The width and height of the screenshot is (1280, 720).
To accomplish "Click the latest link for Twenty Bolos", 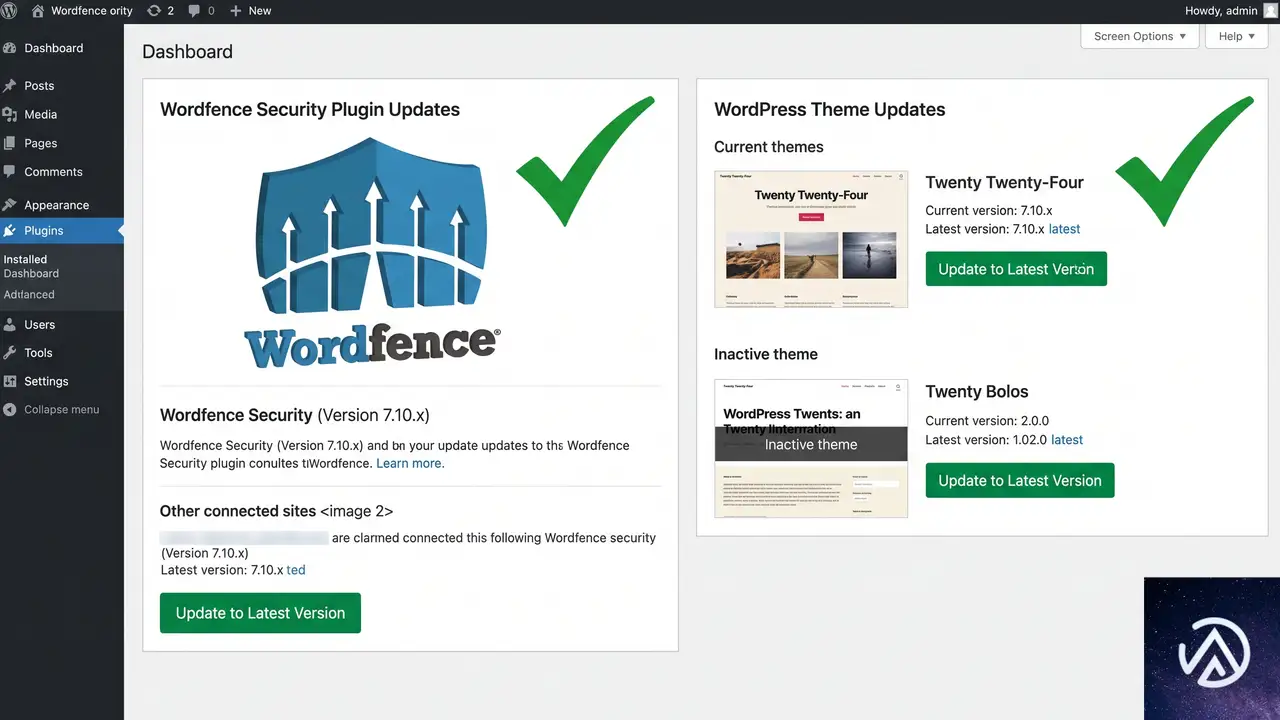I will click(x=1067, y=440).
